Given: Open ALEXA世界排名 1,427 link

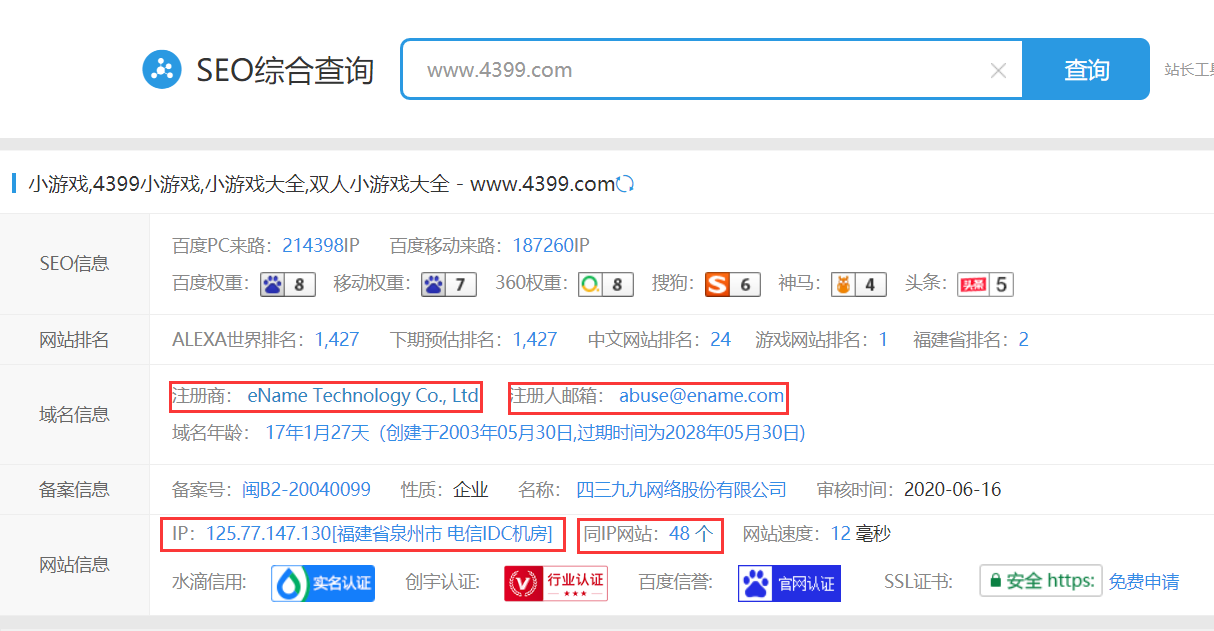Looking at the screenshot, I should click(337, 339).
